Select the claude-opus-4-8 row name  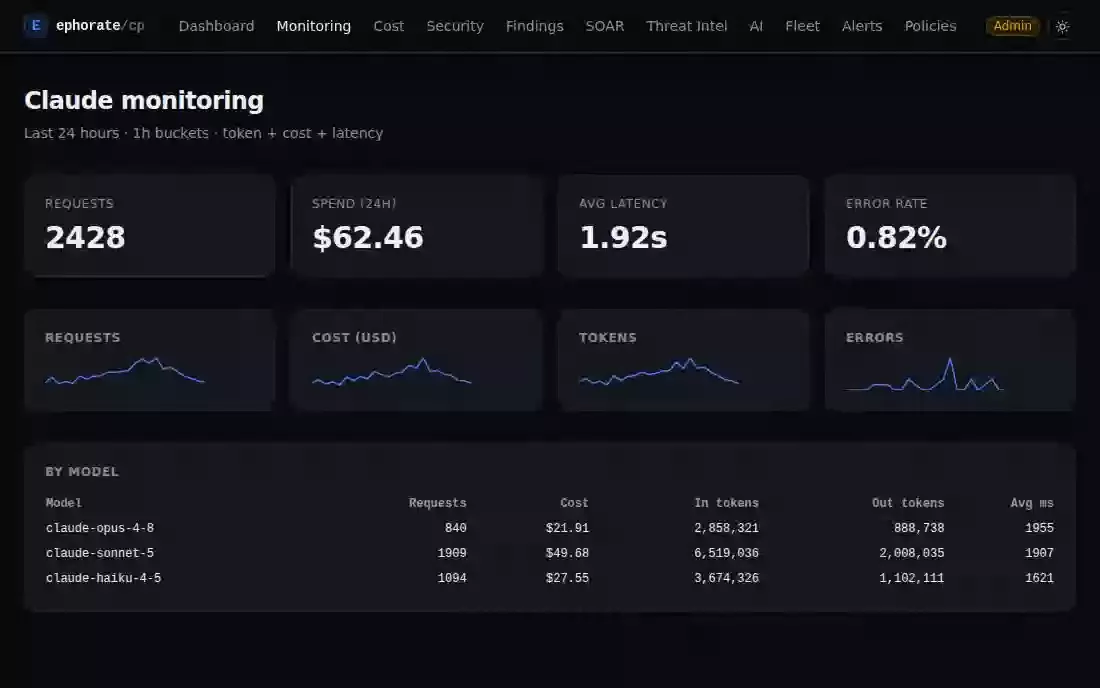point(100,528)
